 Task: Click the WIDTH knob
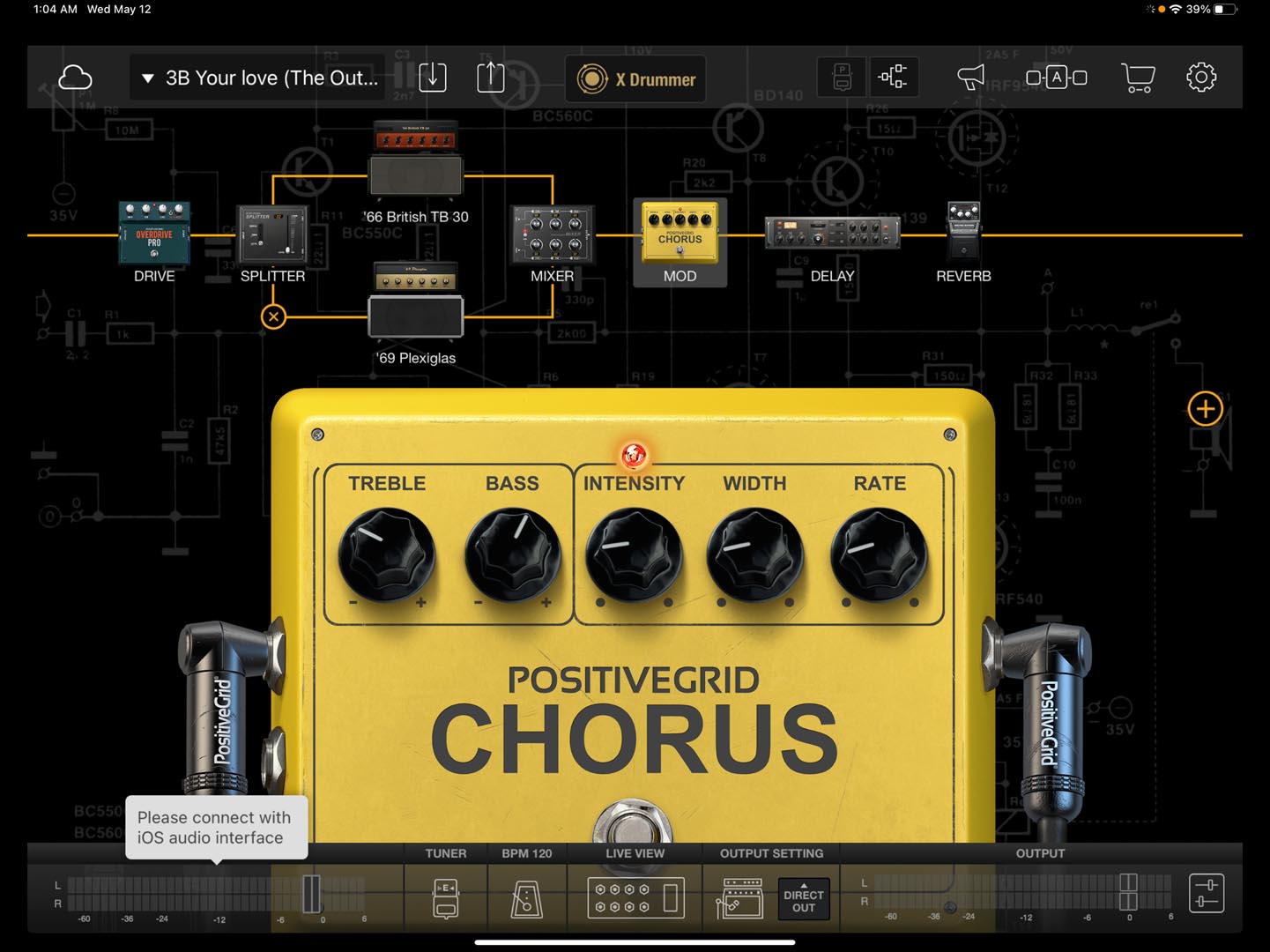pyautogui.click(x=754, y=555)
